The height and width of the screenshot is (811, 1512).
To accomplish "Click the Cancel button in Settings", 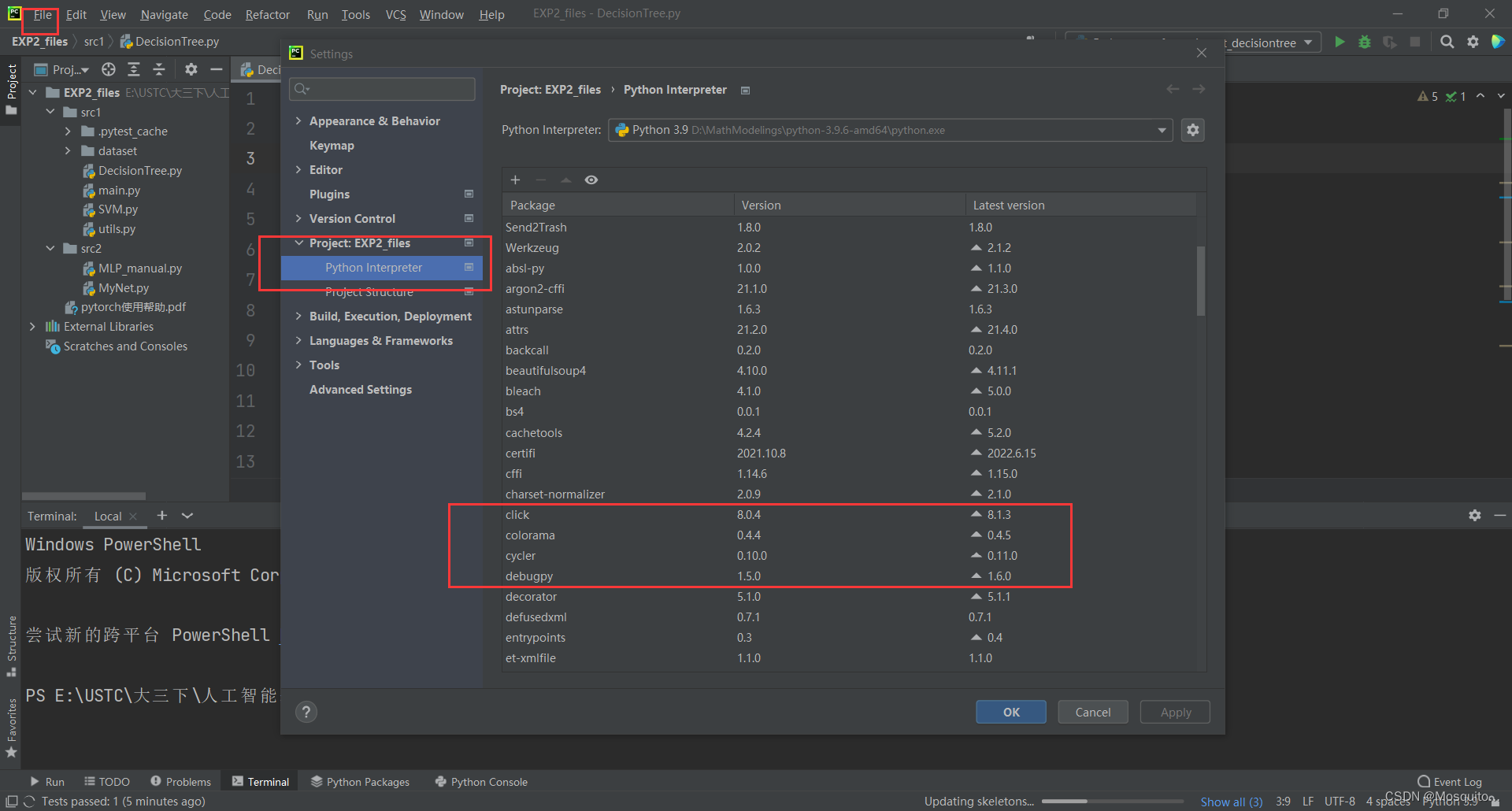I will coord(1093,712).
